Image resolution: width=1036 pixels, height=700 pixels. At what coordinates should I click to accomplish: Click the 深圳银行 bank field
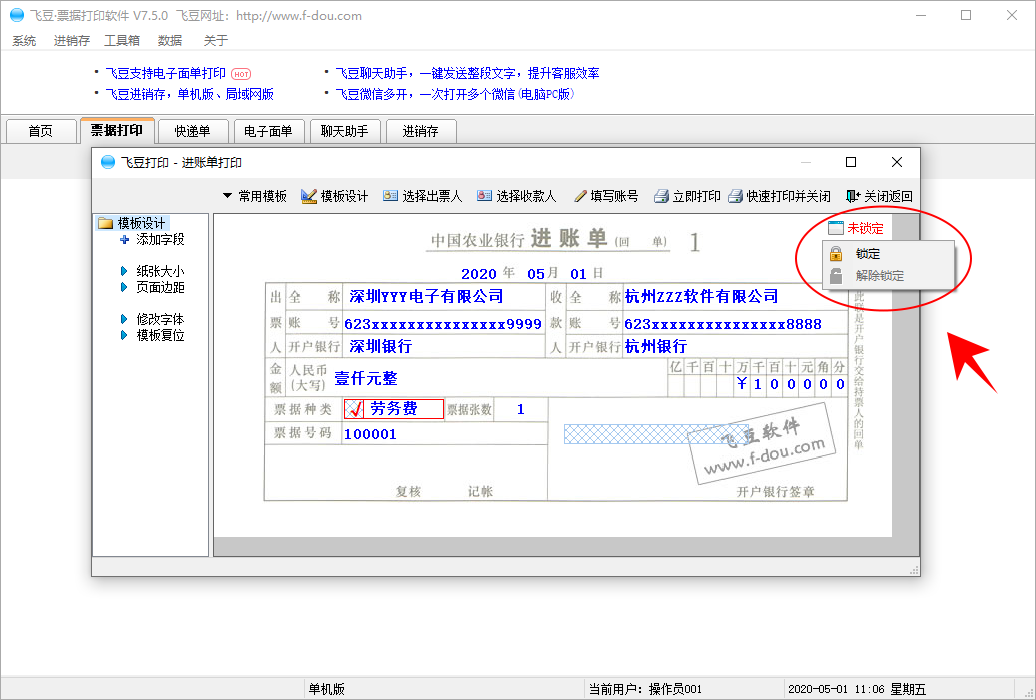pos(381,346)
